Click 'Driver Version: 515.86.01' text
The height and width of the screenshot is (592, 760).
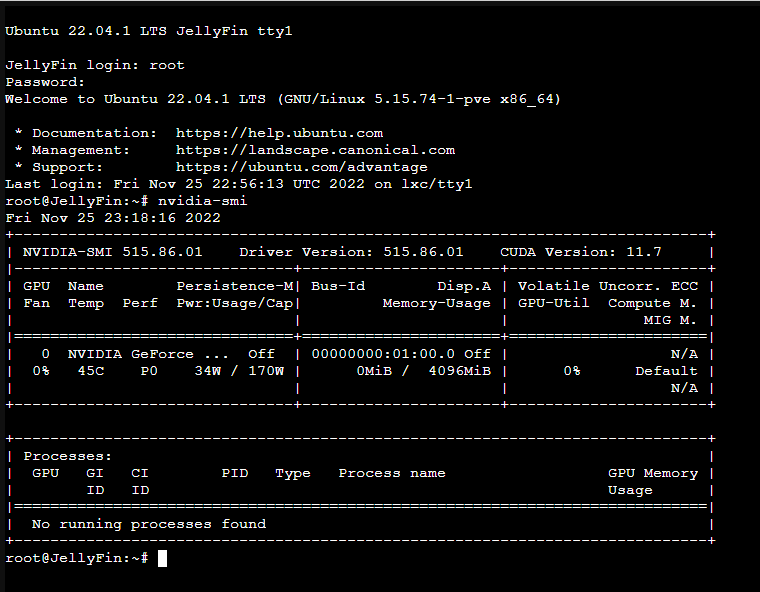point(351,252)
